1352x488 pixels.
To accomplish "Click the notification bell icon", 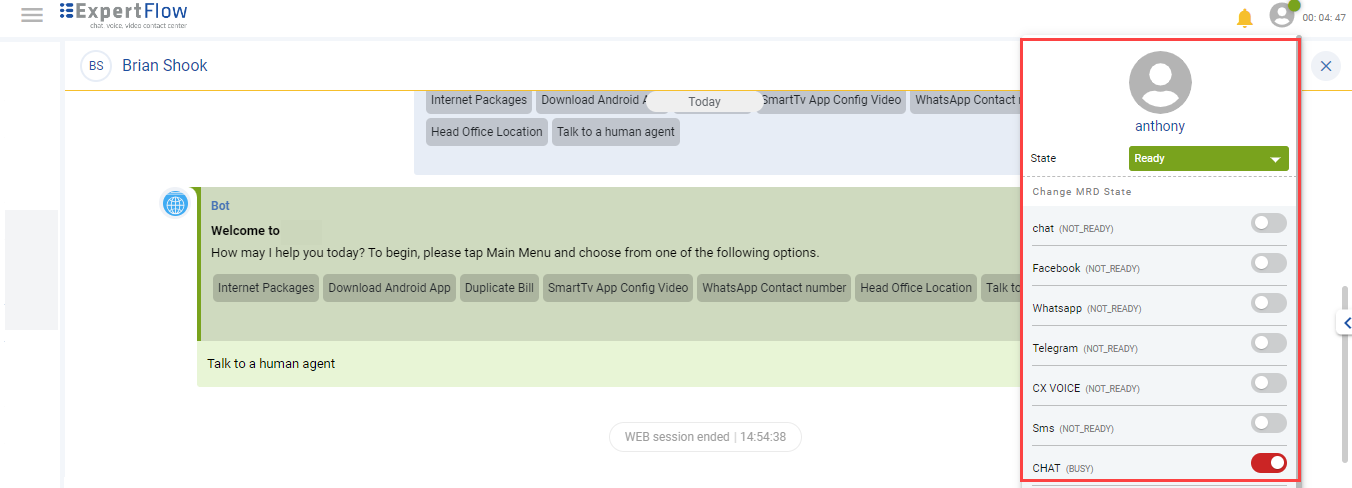I will tap(1245, 17).
